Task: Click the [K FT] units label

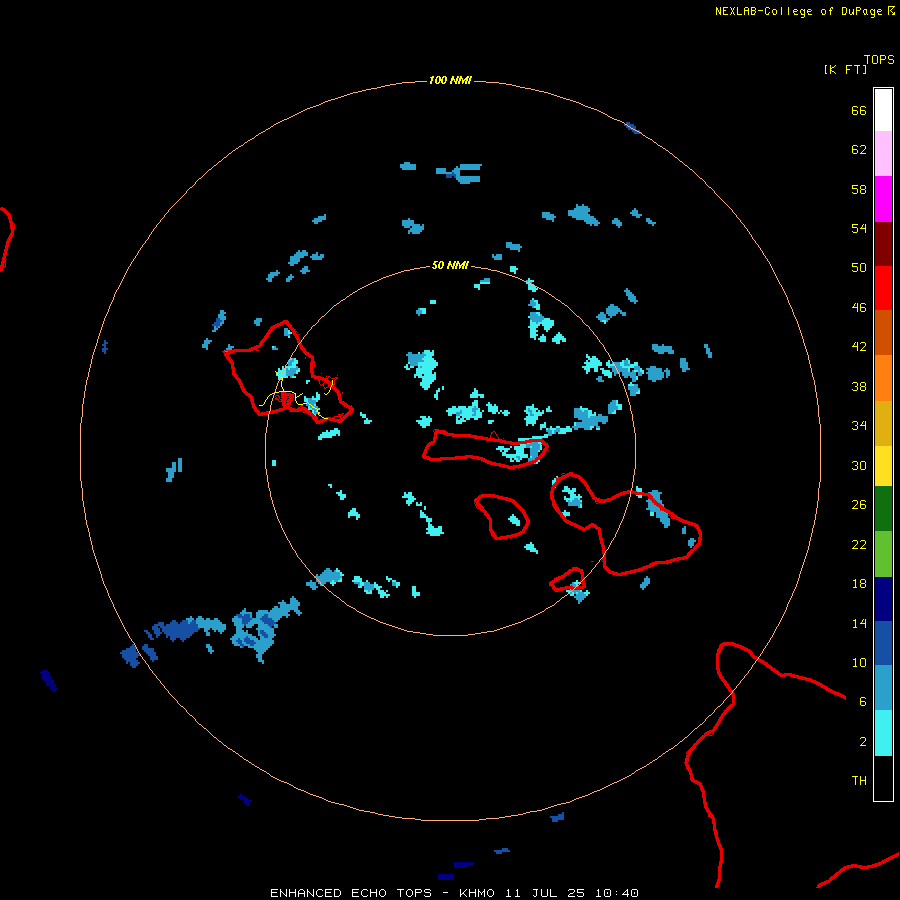Action: point(845,69)
